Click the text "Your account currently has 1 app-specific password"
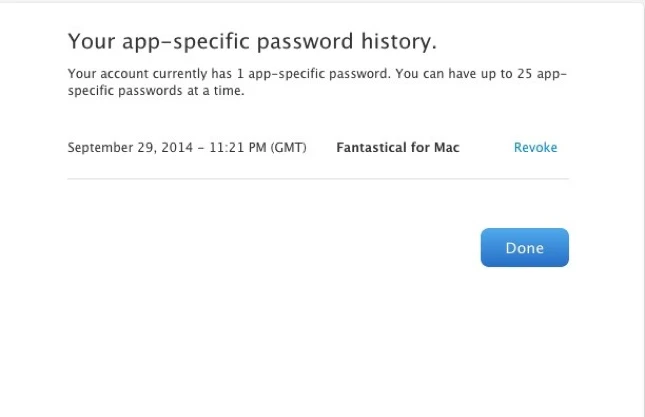Viewport: 645px width, 417px height. pyautogui.click(x=228, y=74)
